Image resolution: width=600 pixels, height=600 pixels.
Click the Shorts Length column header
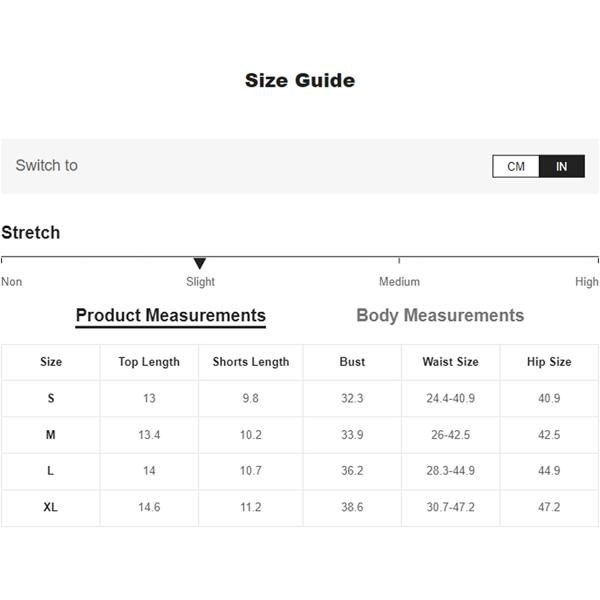tap(251, 362)
